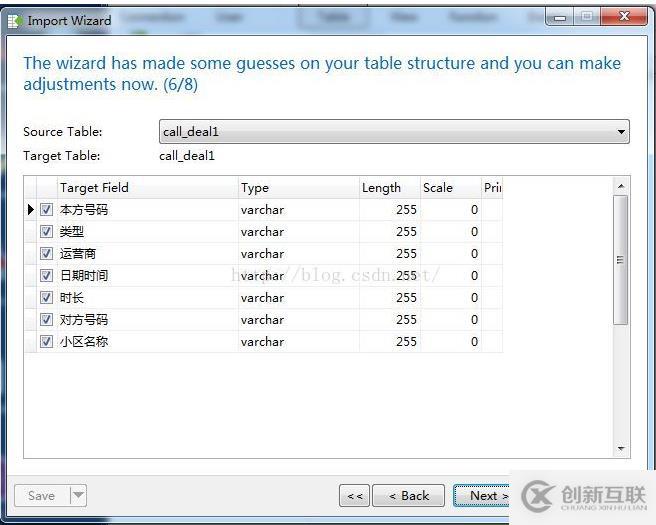Viewport: 656px width, 525px height.
Task: Close the Import Wizard window
Action: [x=624, y=17]
